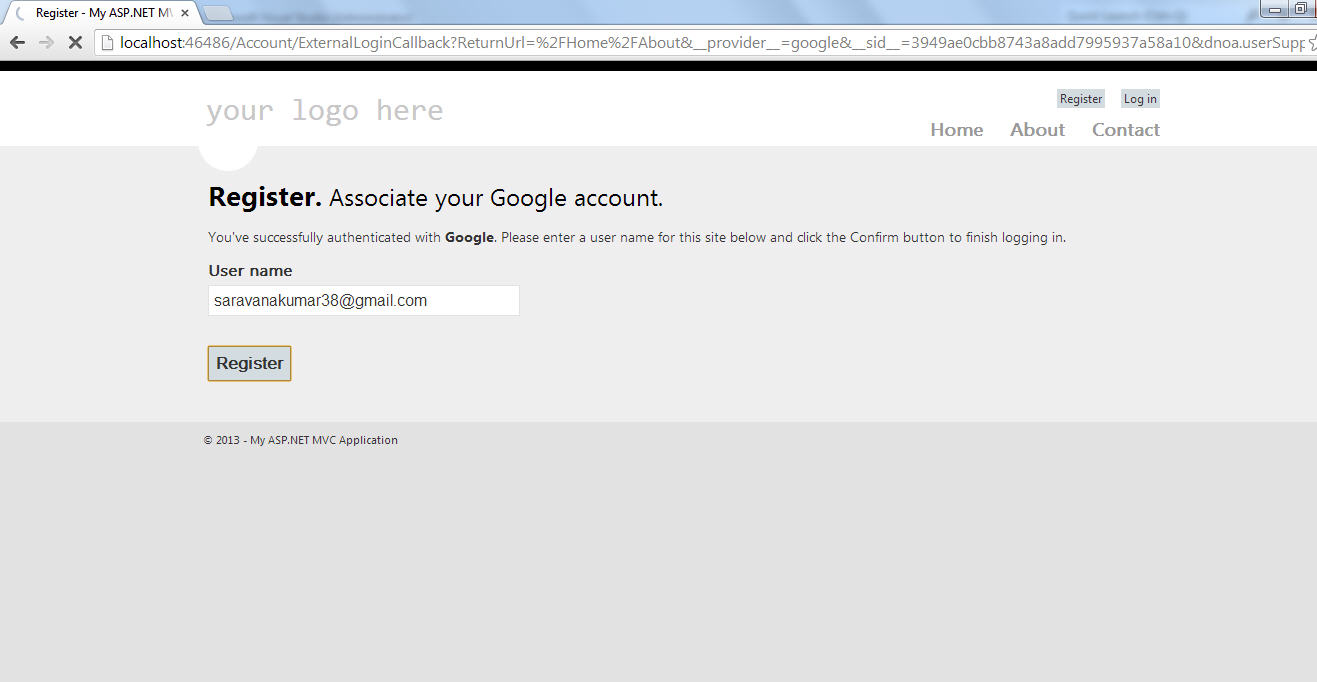Click the Register link in the header
The width and height of the screenshot is (1317, 682).
coord(1081,99)
